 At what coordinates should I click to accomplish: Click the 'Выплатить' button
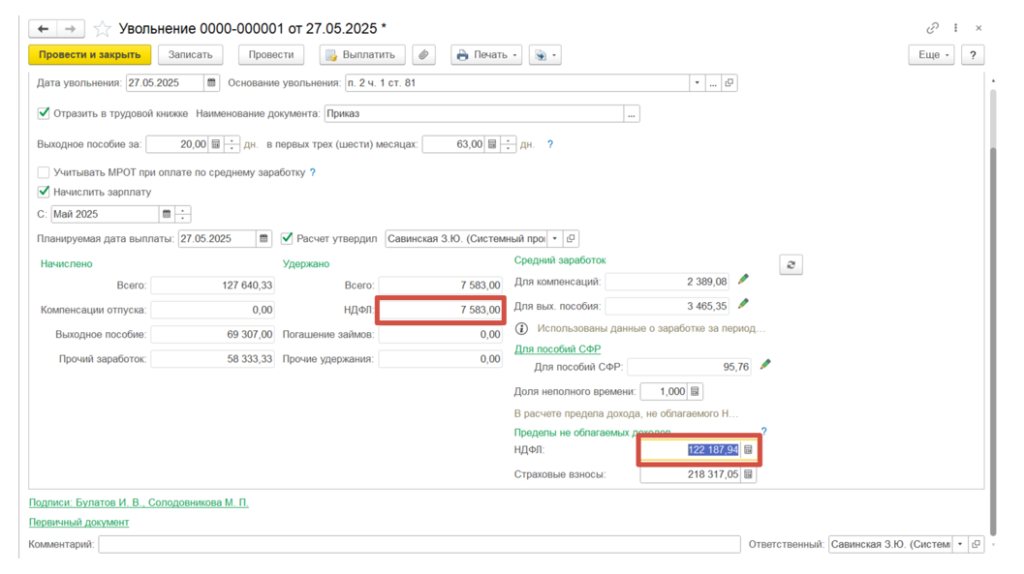pos(362,55)
